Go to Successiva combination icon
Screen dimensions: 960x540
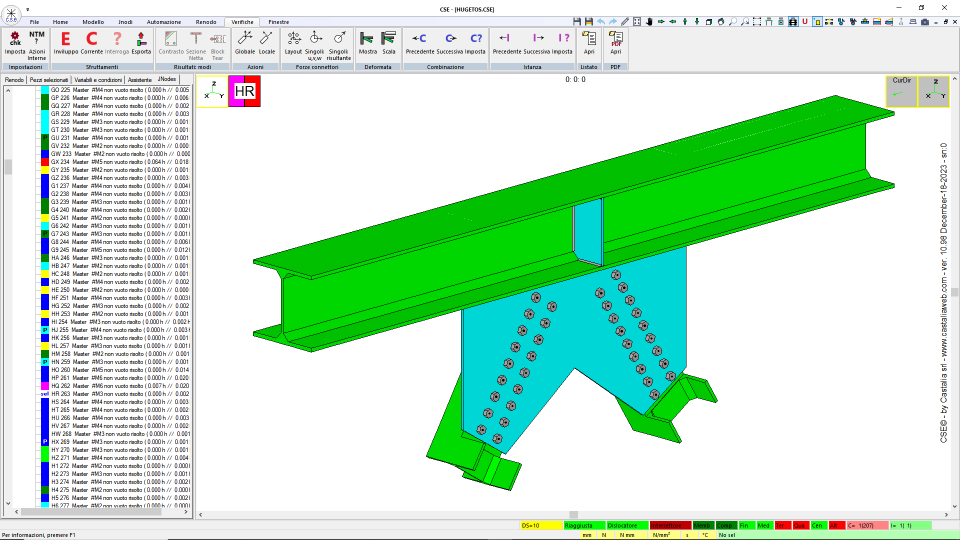(x=450, y=43)
